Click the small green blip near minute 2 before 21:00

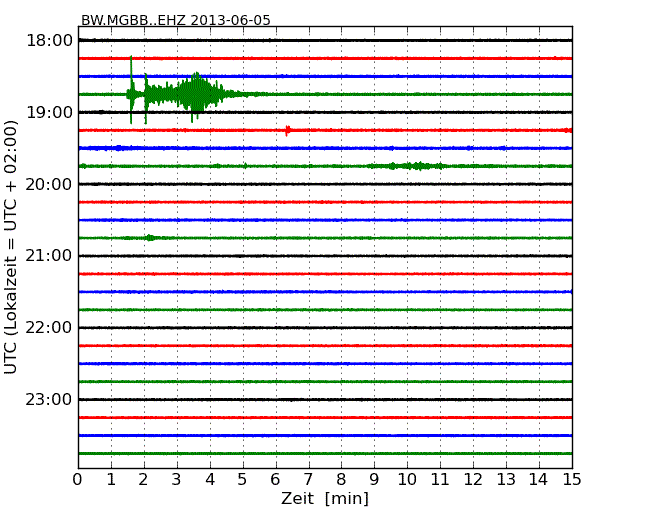click(x=150, y=238)
